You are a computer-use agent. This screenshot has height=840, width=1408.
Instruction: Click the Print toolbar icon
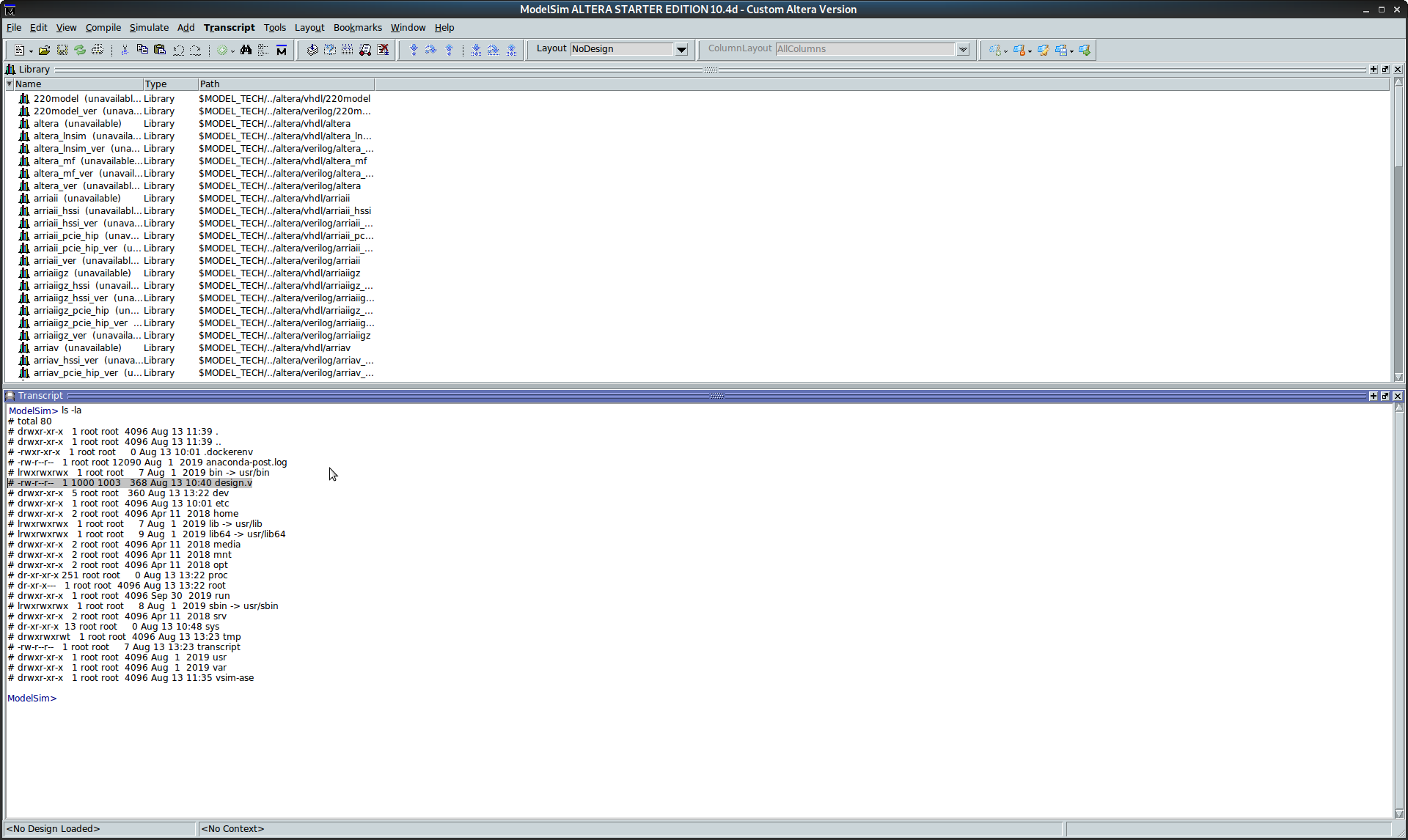pos(98,50)
